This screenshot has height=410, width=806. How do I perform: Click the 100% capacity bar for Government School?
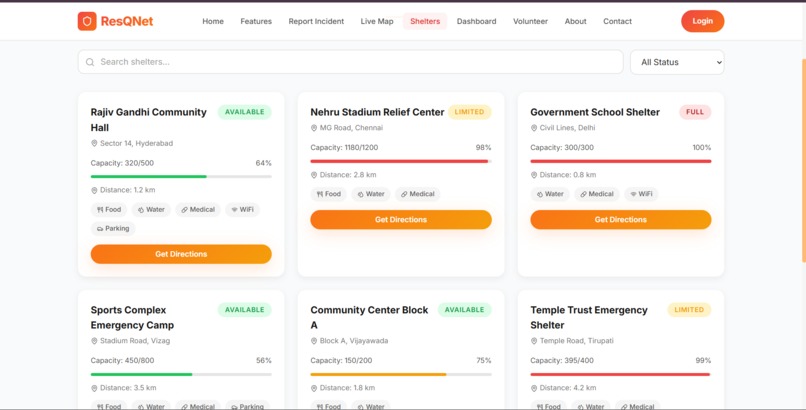(x=620, y=161)
